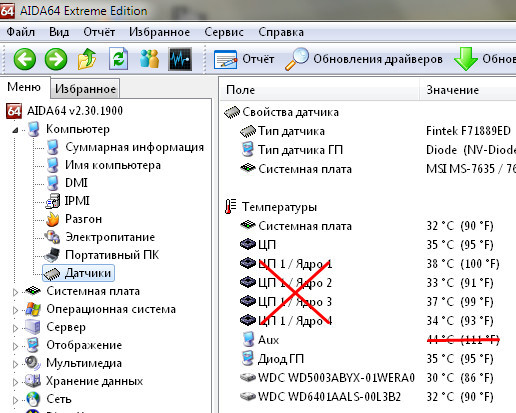Click the Системная плата motherboard tree icon
The height and width of the screenshot is (413, 516).
click(x=33, y=291)
